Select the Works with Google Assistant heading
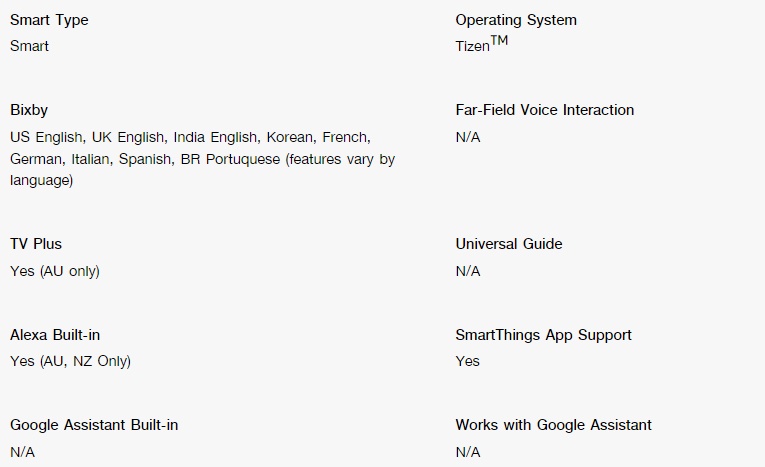 pos(554,425)
